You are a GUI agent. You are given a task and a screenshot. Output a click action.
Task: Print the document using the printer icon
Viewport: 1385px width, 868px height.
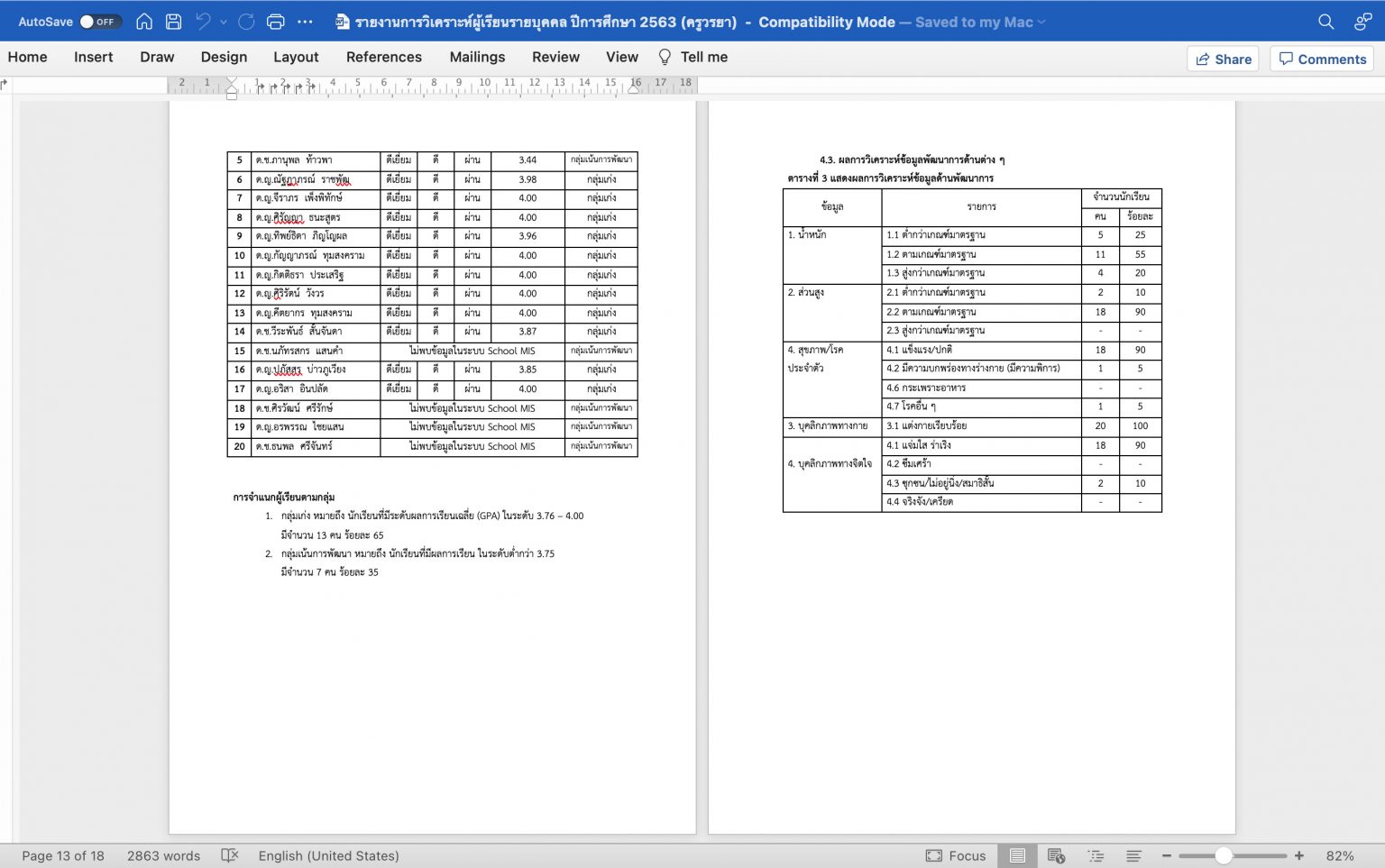coord(276,22)
